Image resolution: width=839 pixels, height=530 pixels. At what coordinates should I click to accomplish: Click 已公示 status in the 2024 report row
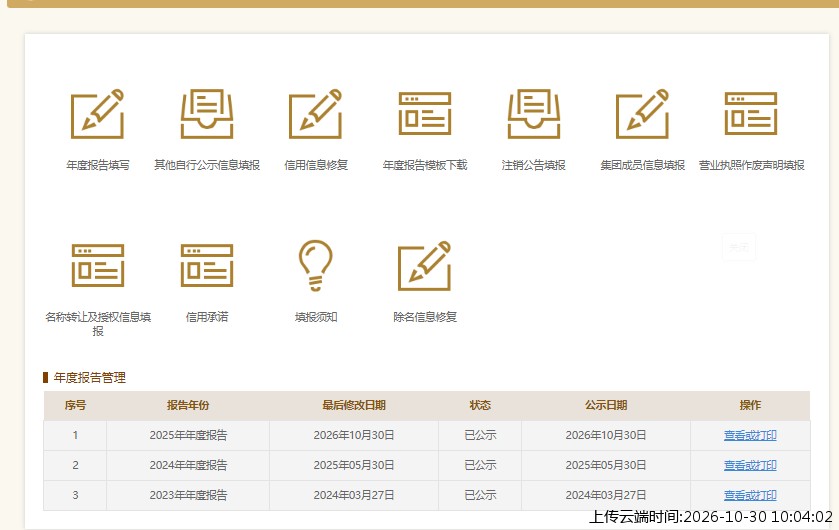pyautogui.click(x=480, y=465)
